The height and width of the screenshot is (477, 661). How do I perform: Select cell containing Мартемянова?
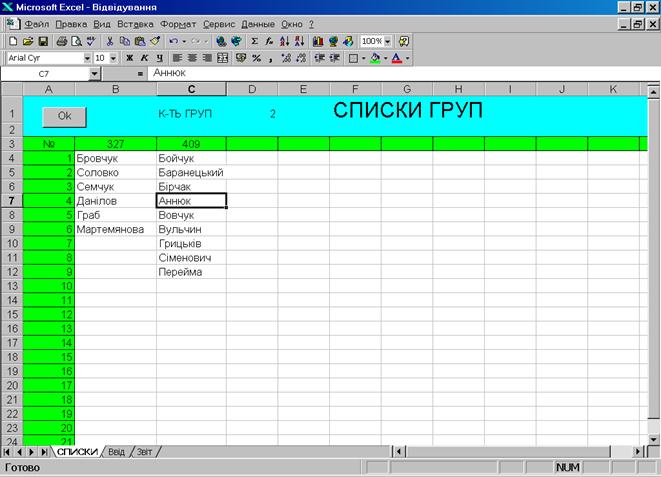point(115,229)
